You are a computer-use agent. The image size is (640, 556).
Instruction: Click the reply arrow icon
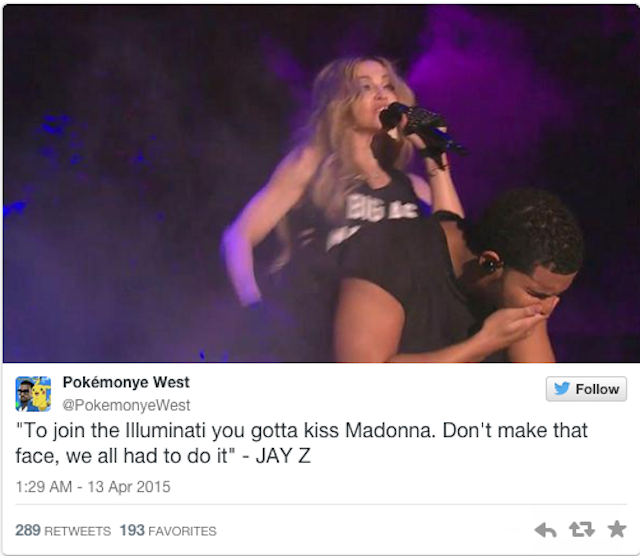tap(545, 530)
